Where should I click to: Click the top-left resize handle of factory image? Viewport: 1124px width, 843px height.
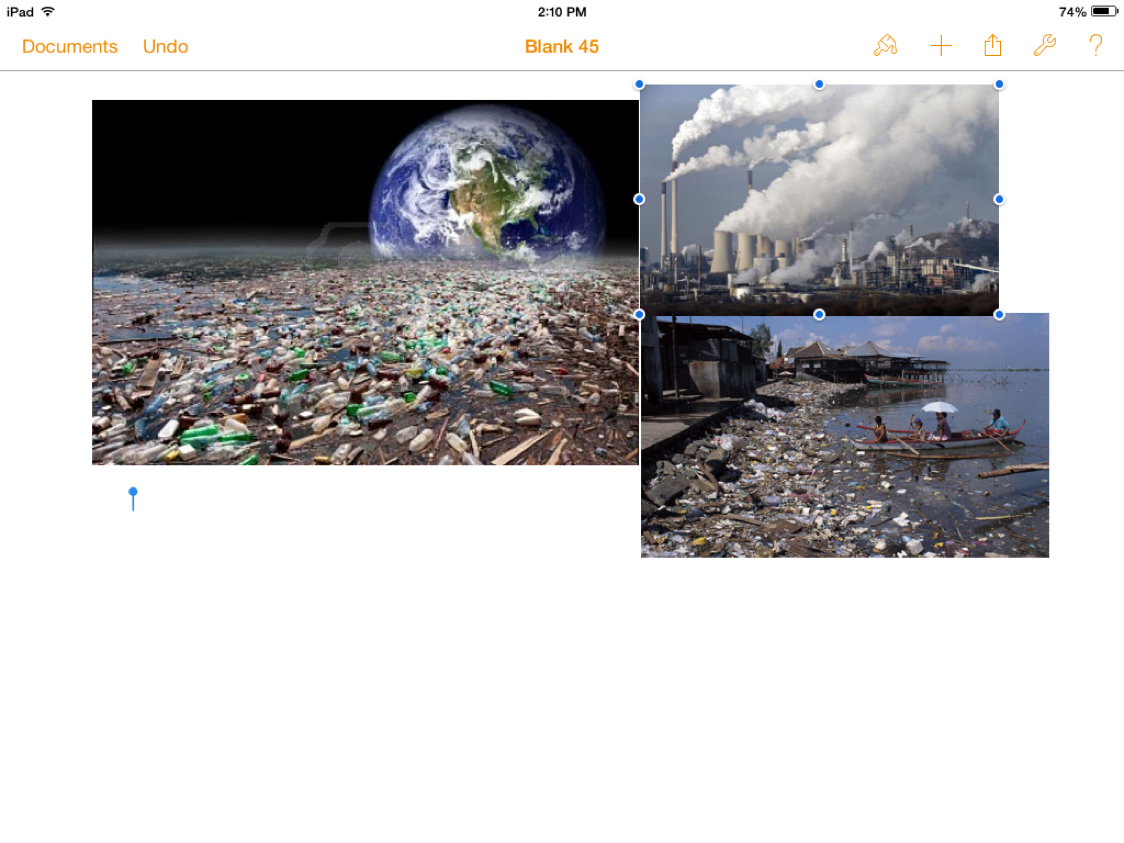coord(639,84)
